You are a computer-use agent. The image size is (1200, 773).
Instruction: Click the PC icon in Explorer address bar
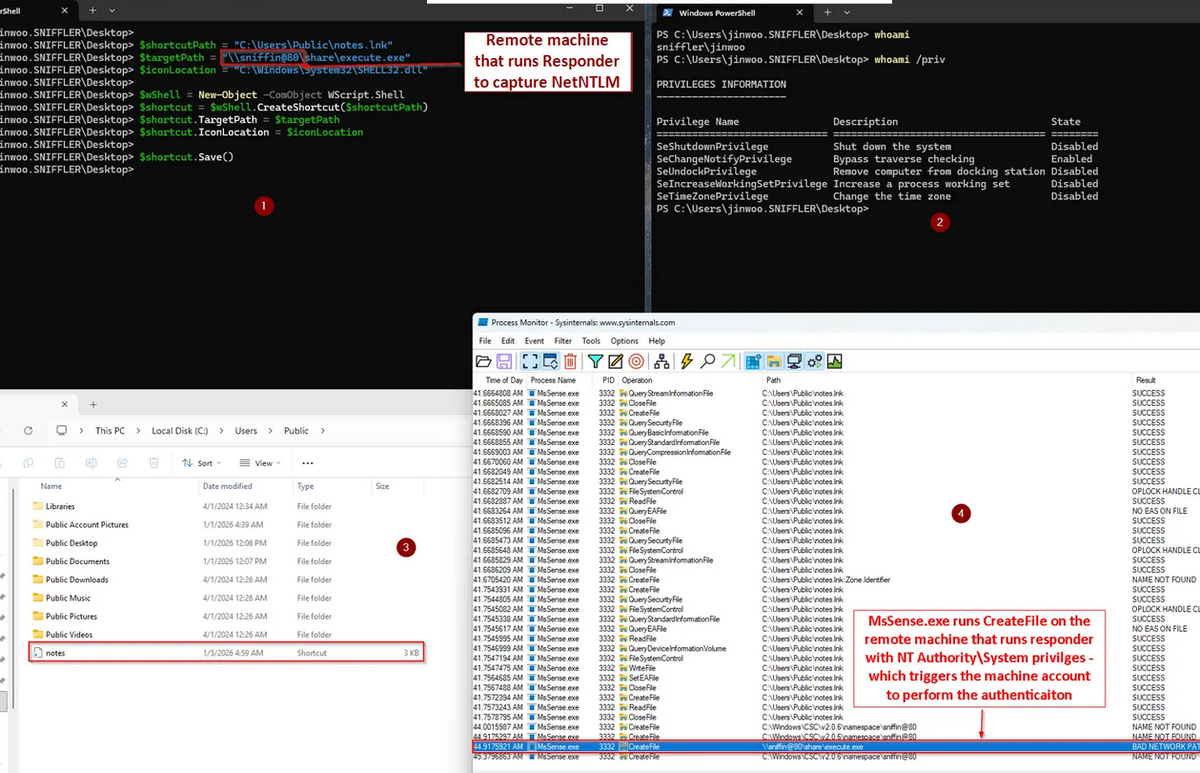tap(62, 430)
